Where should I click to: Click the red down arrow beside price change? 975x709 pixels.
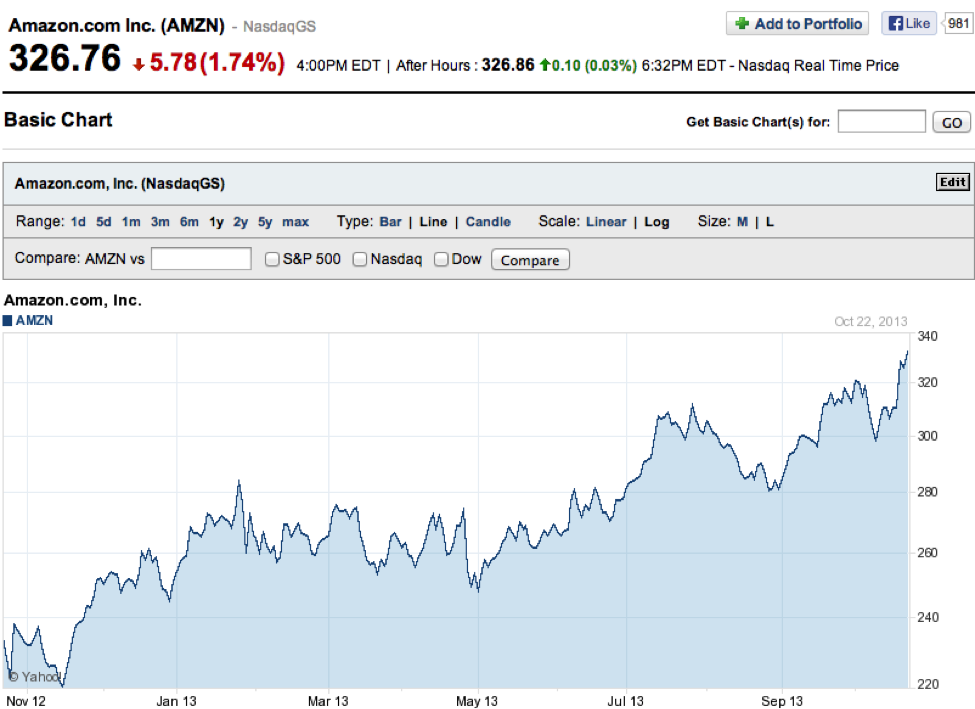click(x=139, y=64)
